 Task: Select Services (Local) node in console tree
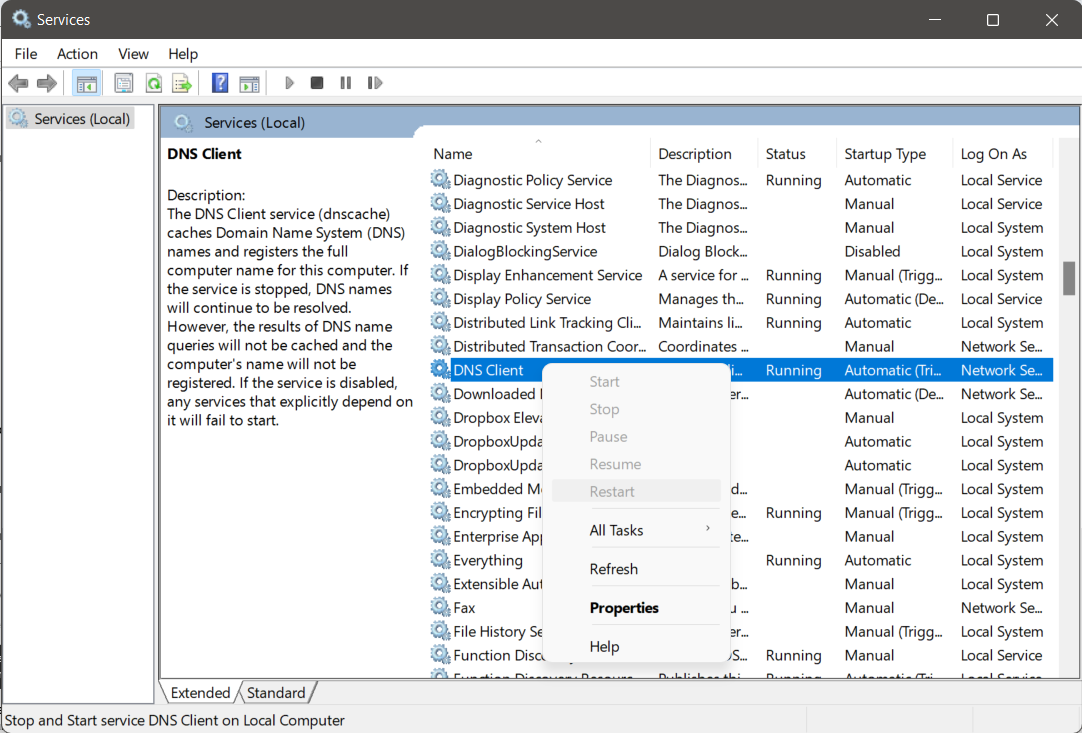pos(70,119)
